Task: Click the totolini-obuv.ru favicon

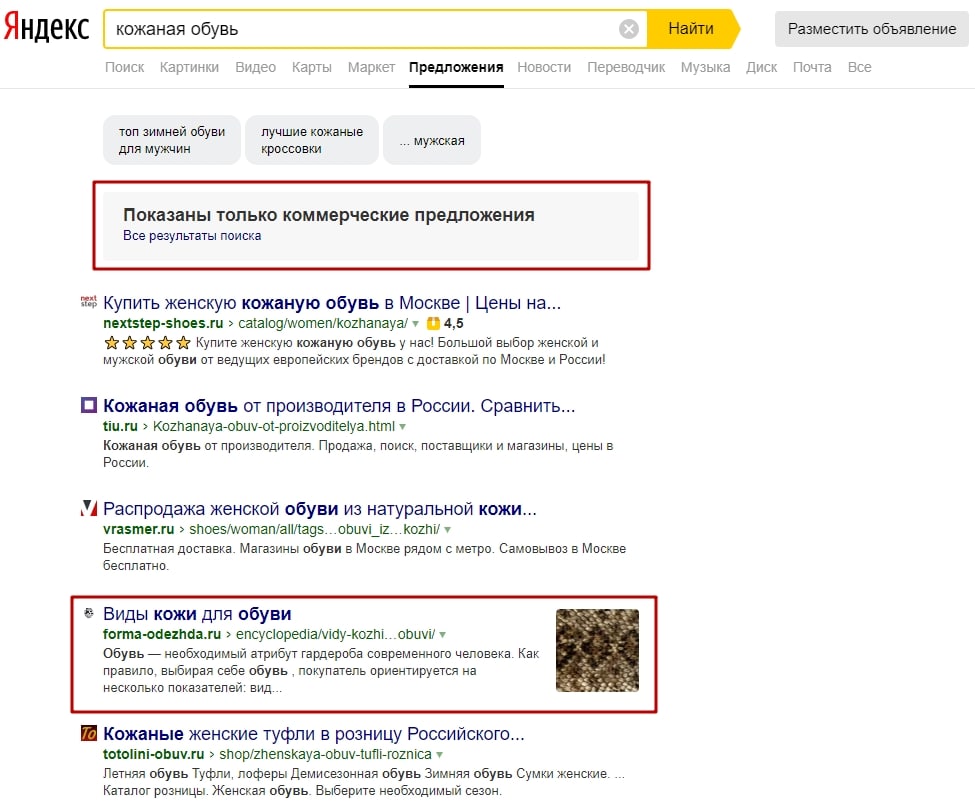Action: (x=89, y=733)
